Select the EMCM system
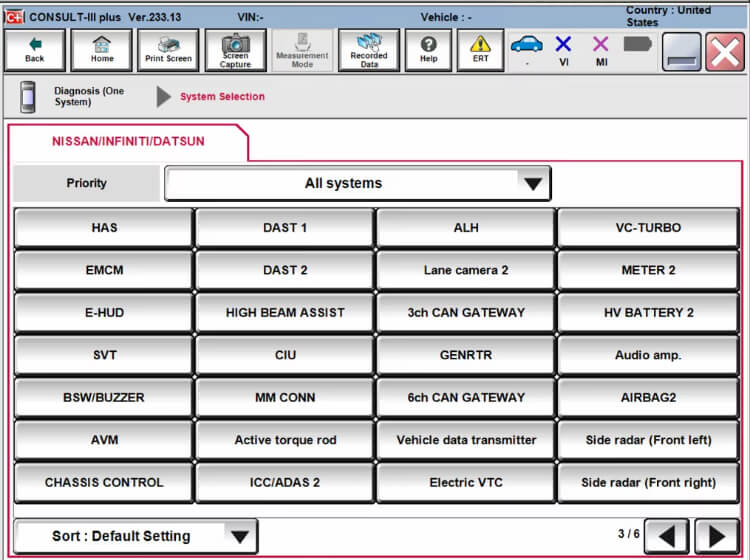Image resolution: width=750 pixels, height=560 pixels. (x=104, y=270)
